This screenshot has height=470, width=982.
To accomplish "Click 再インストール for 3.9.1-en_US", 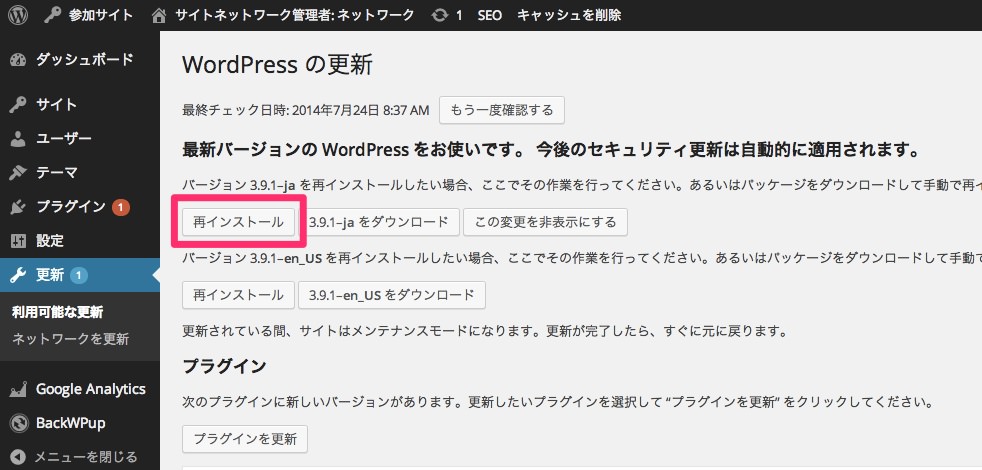I will 238,295.
